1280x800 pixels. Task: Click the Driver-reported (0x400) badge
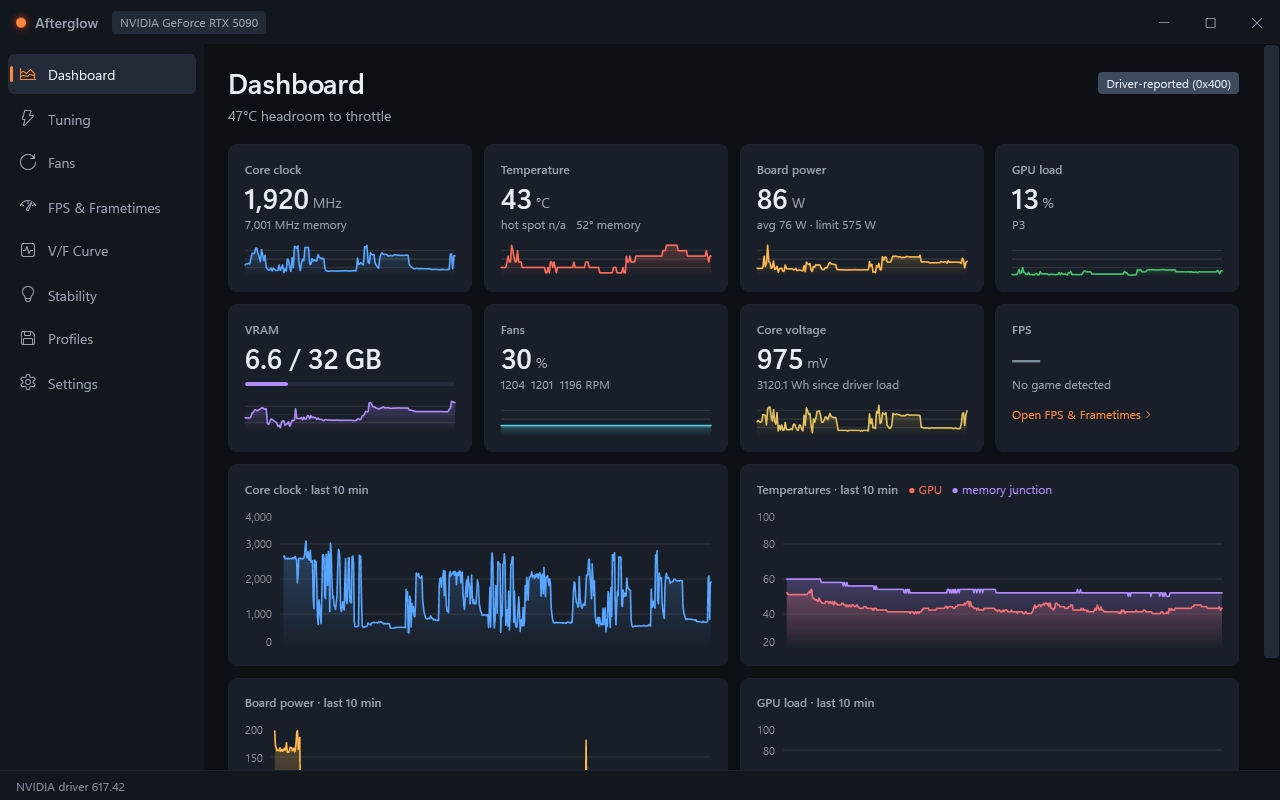pyautogui.click(x=1168, y=84)
